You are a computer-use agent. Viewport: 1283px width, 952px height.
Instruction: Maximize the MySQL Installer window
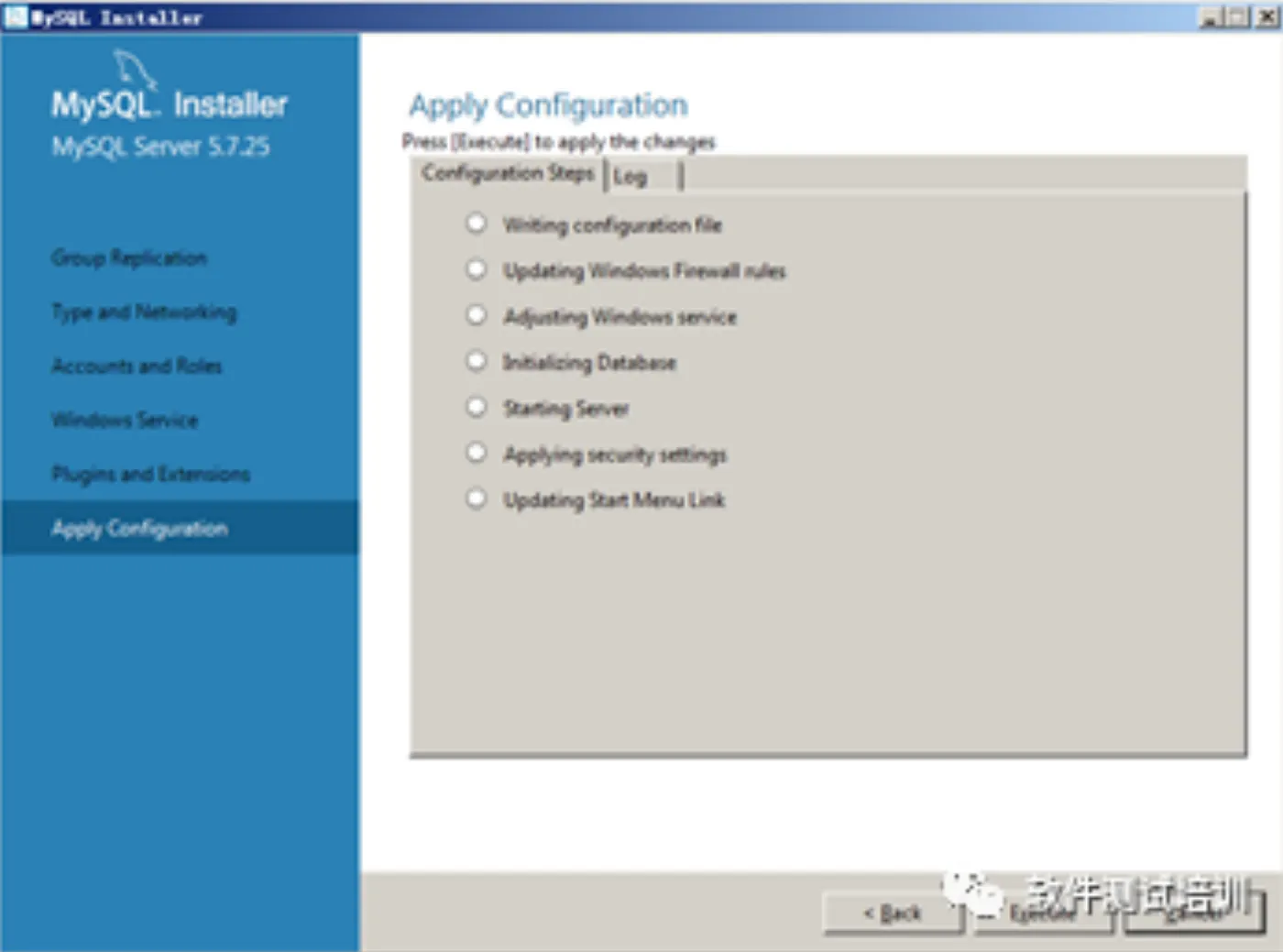pos(1239,17)
